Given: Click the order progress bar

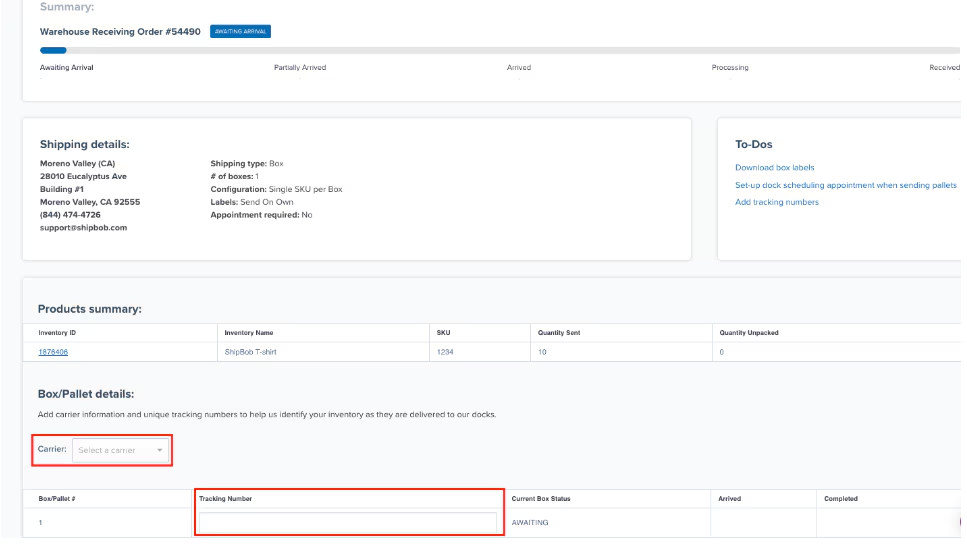Looking at the screenshot, I should [x=500, y=51].
